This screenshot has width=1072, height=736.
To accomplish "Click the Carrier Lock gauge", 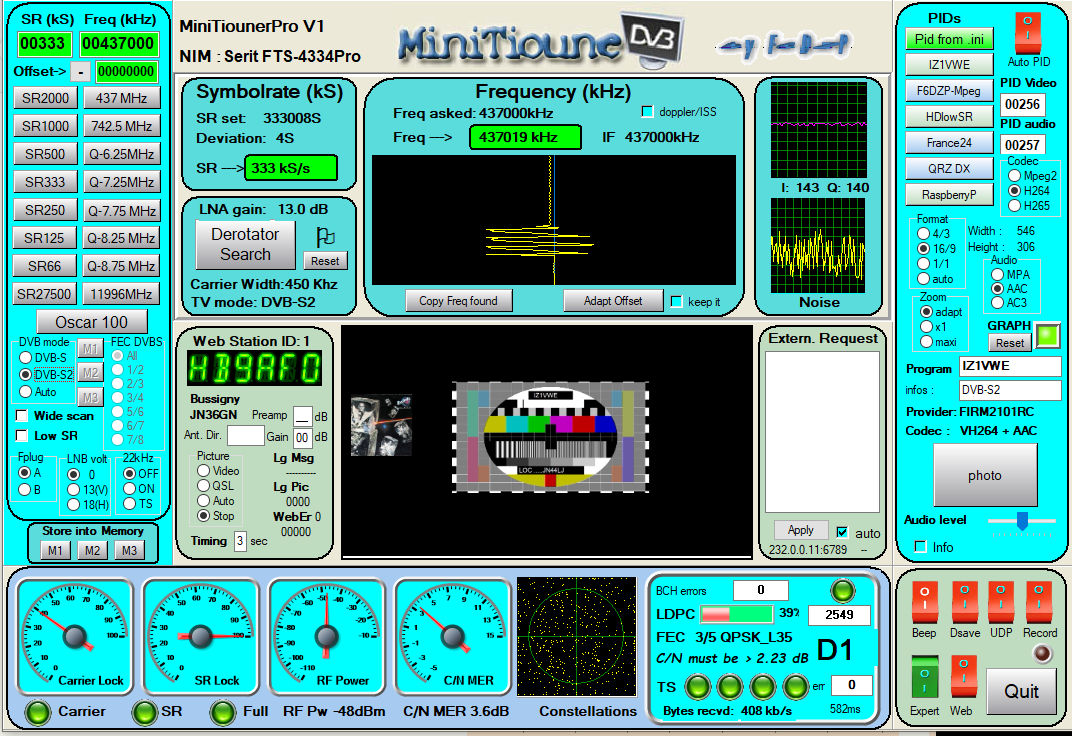I will pos(75,636).
